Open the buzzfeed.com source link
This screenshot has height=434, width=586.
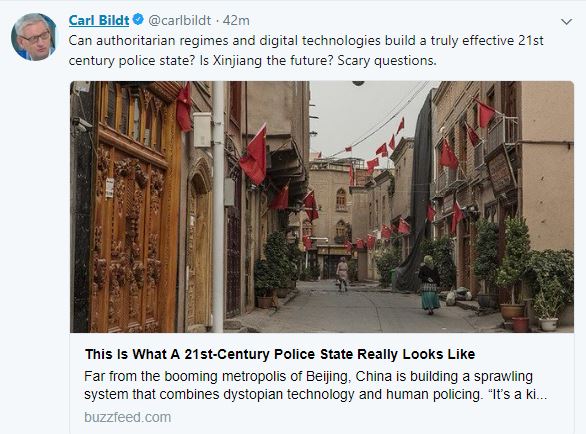coord(127,417)
